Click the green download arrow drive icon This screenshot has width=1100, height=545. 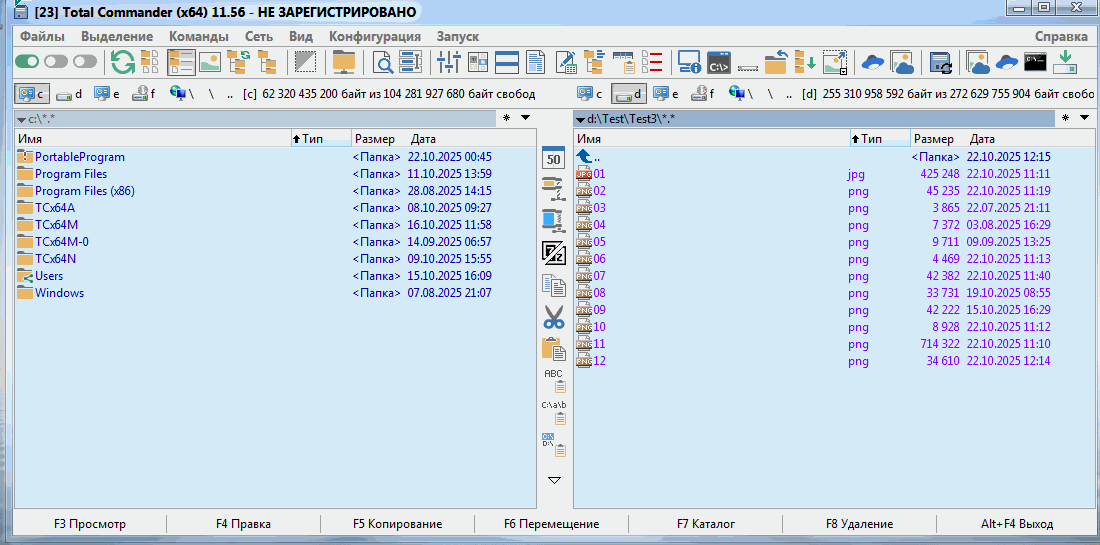tap(1065, 62)
